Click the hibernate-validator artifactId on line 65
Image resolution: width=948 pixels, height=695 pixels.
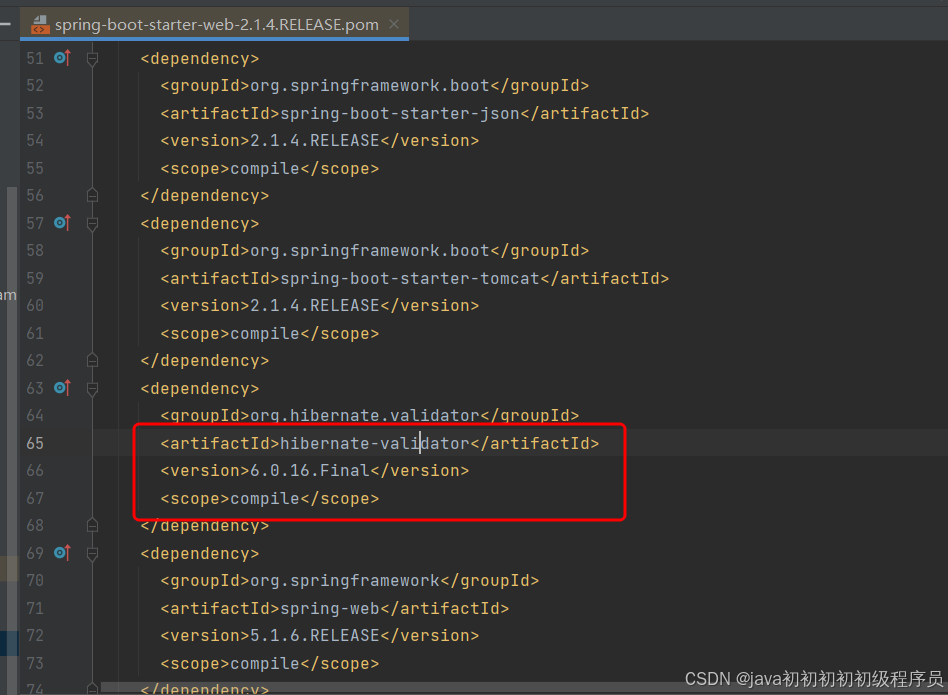tap(375, 444)
